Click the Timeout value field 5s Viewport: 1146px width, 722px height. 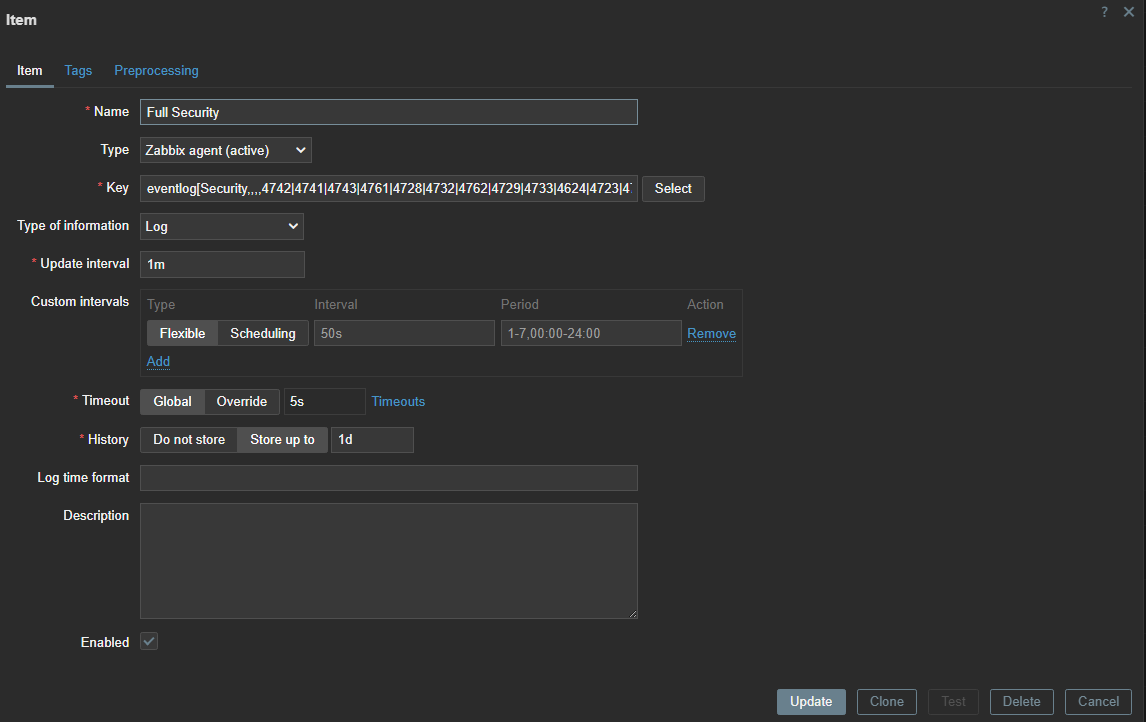click(325, 401)
